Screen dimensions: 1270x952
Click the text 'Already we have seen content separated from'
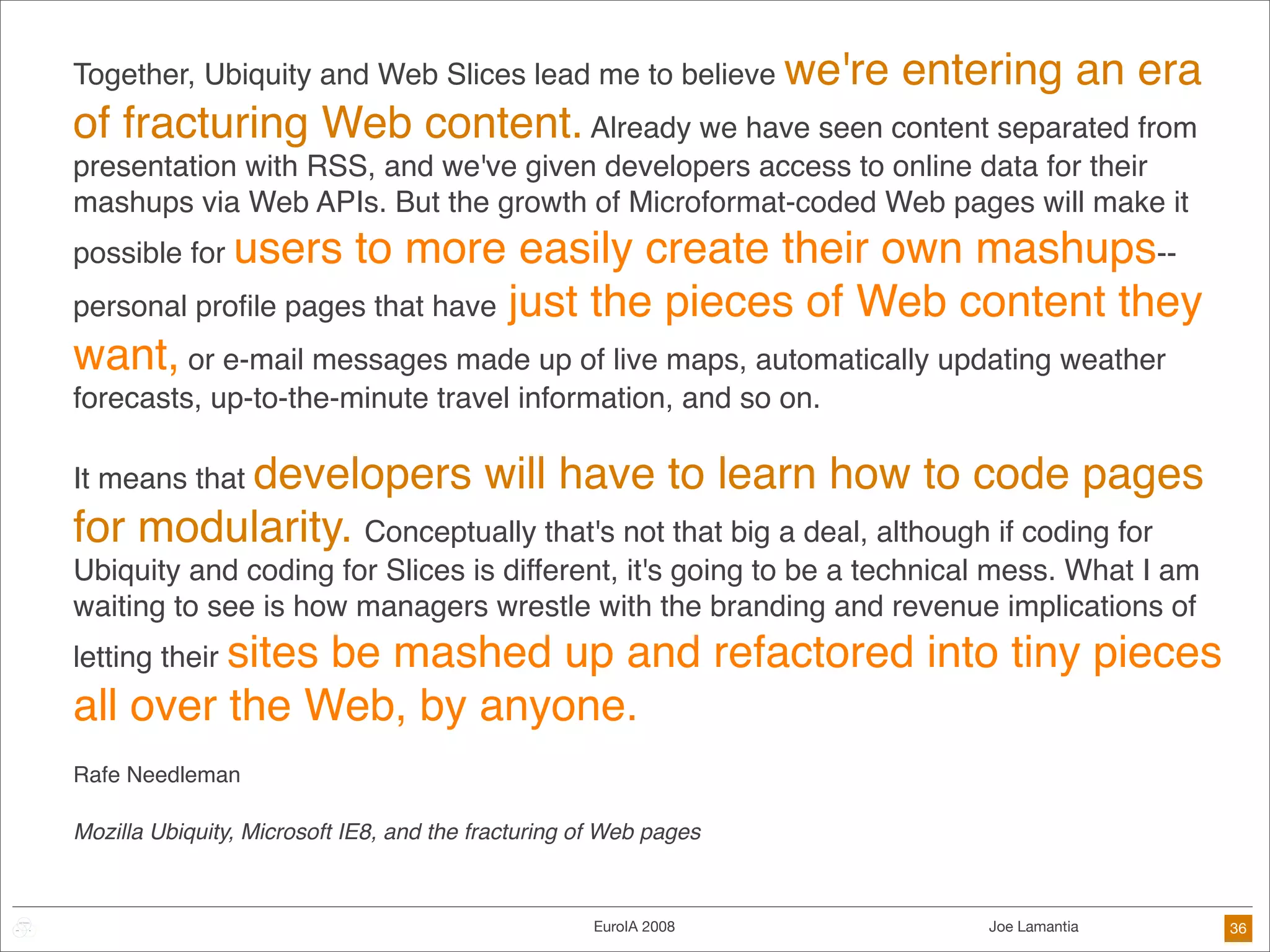click(x=894, y=128)
